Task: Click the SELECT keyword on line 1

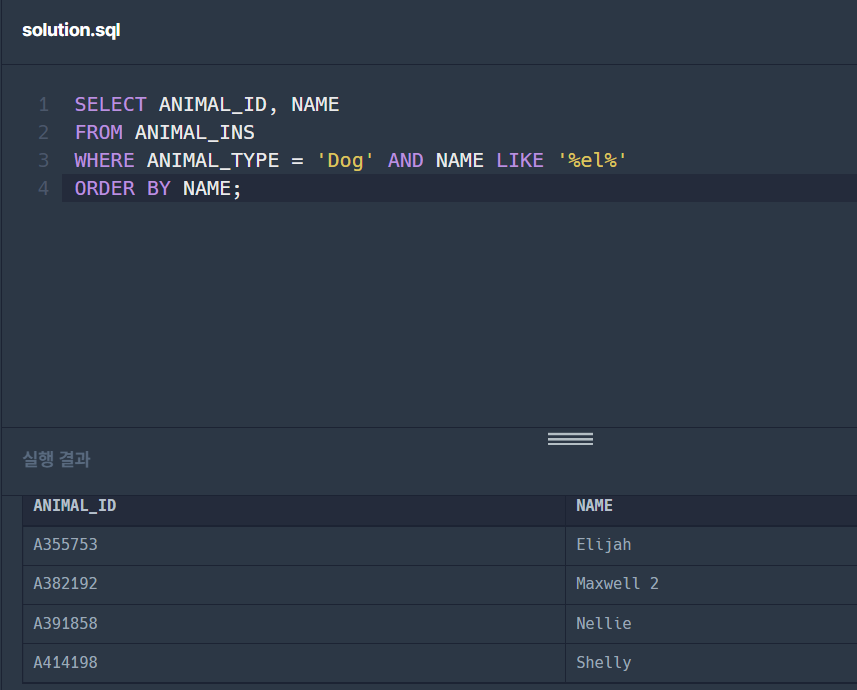Action: (110, 104)
